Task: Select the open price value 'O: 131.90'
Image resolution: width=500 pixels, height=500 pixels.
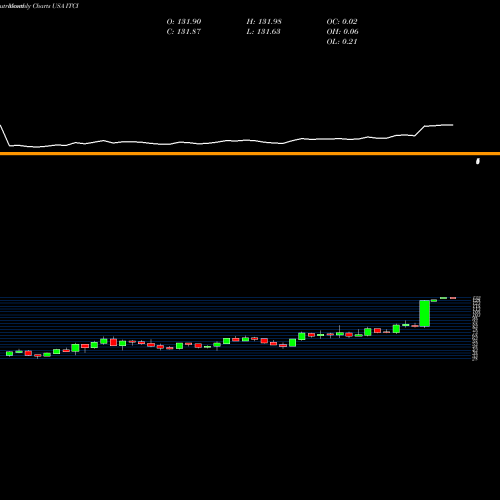Action: coord(184,22)
